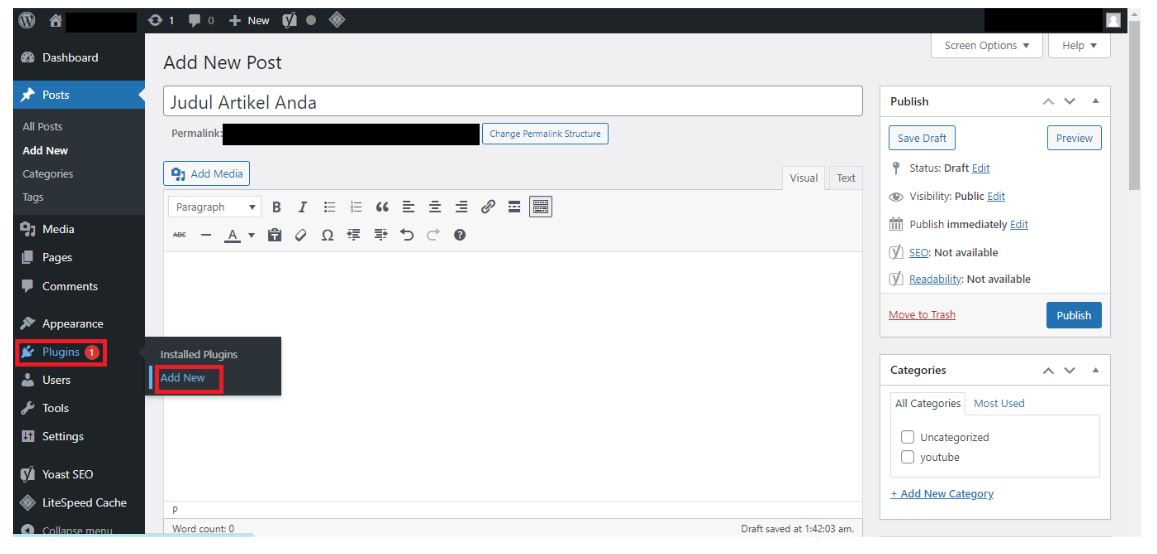Toggle the toolbar (kitchen sink) button

coord(540,207)
